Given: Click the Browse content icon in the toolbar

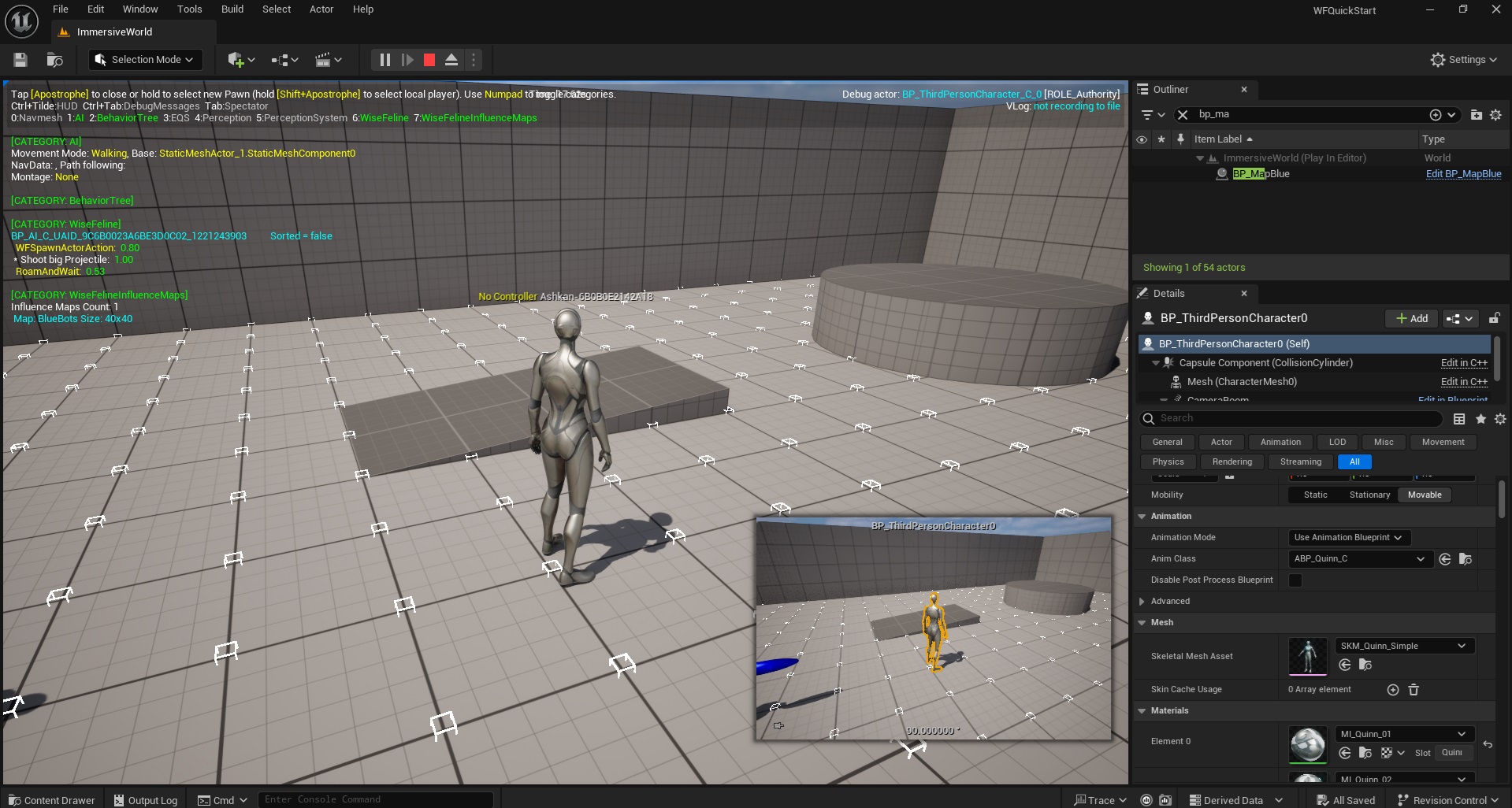Looking at the screenshot, I should (54, 60).
